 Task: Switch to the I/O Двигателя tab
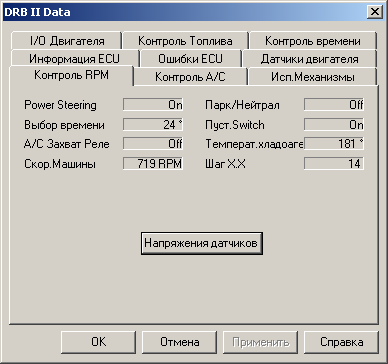click(67, 41)
